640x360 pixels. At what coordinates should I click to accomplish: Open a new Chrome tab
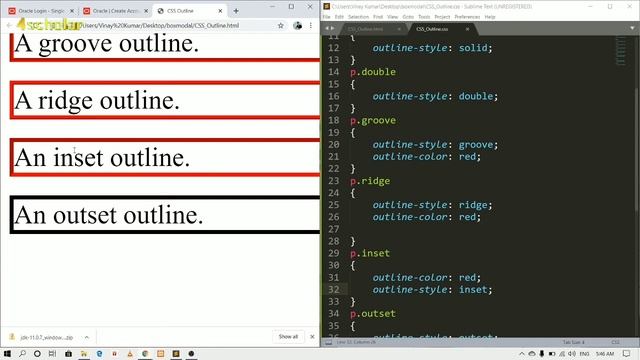tap(236, 11)
